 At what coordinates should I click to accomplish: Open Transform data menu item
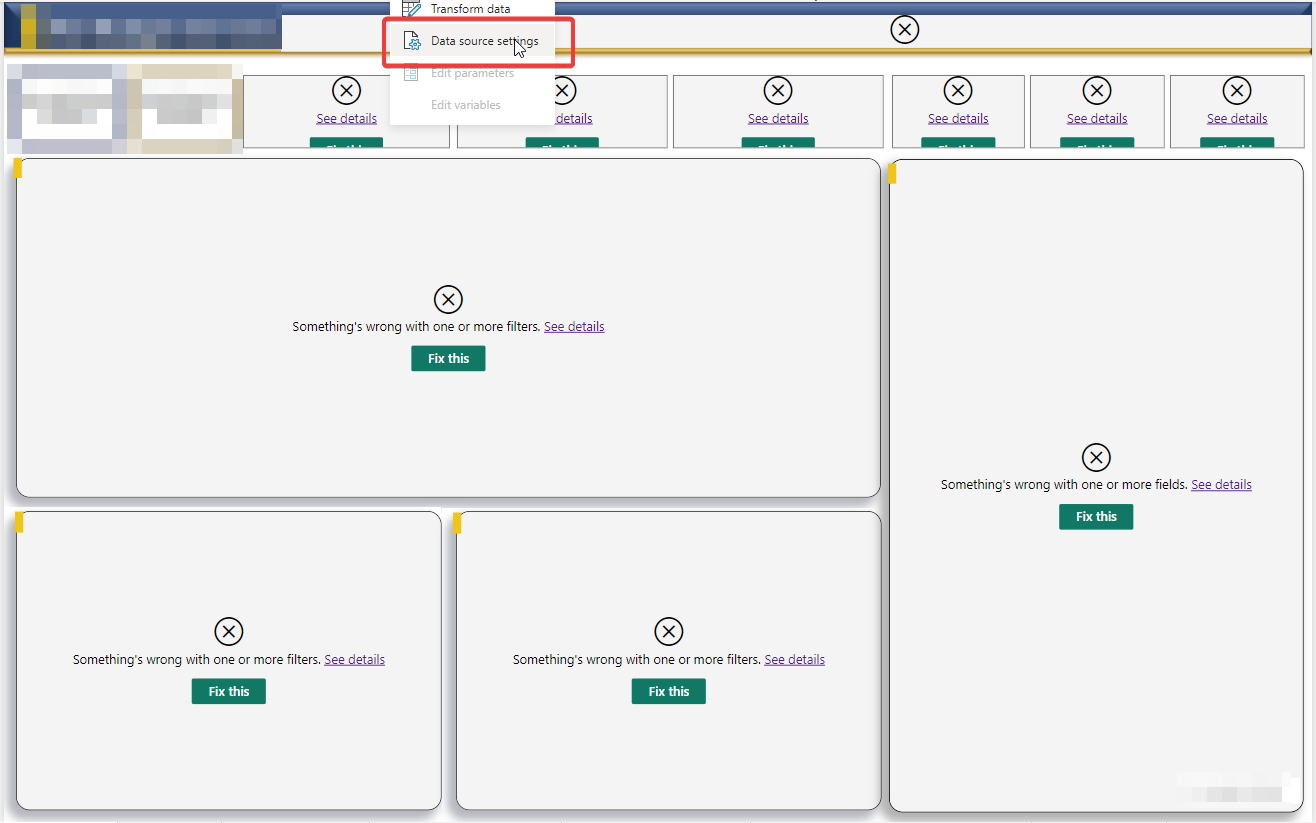[x=472, y=9]
